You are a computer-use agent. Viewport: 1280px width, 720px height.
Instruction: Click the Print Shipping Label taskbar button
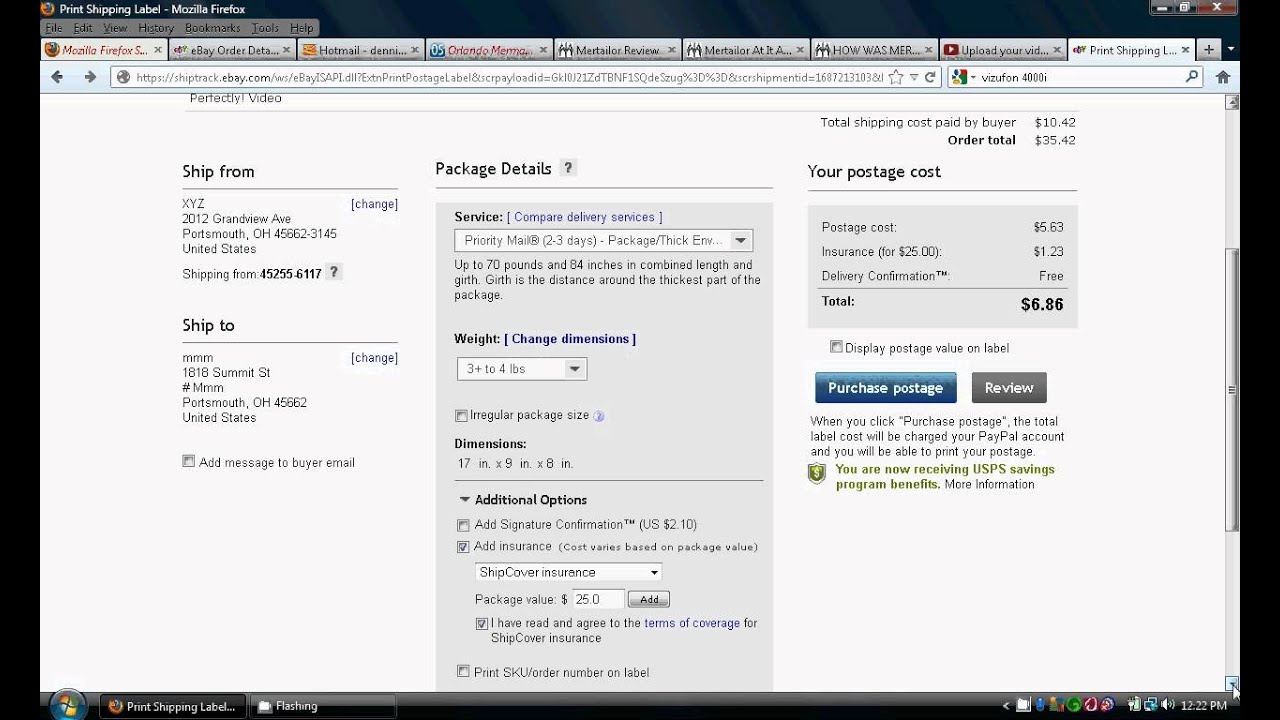(x=172, y=706)
